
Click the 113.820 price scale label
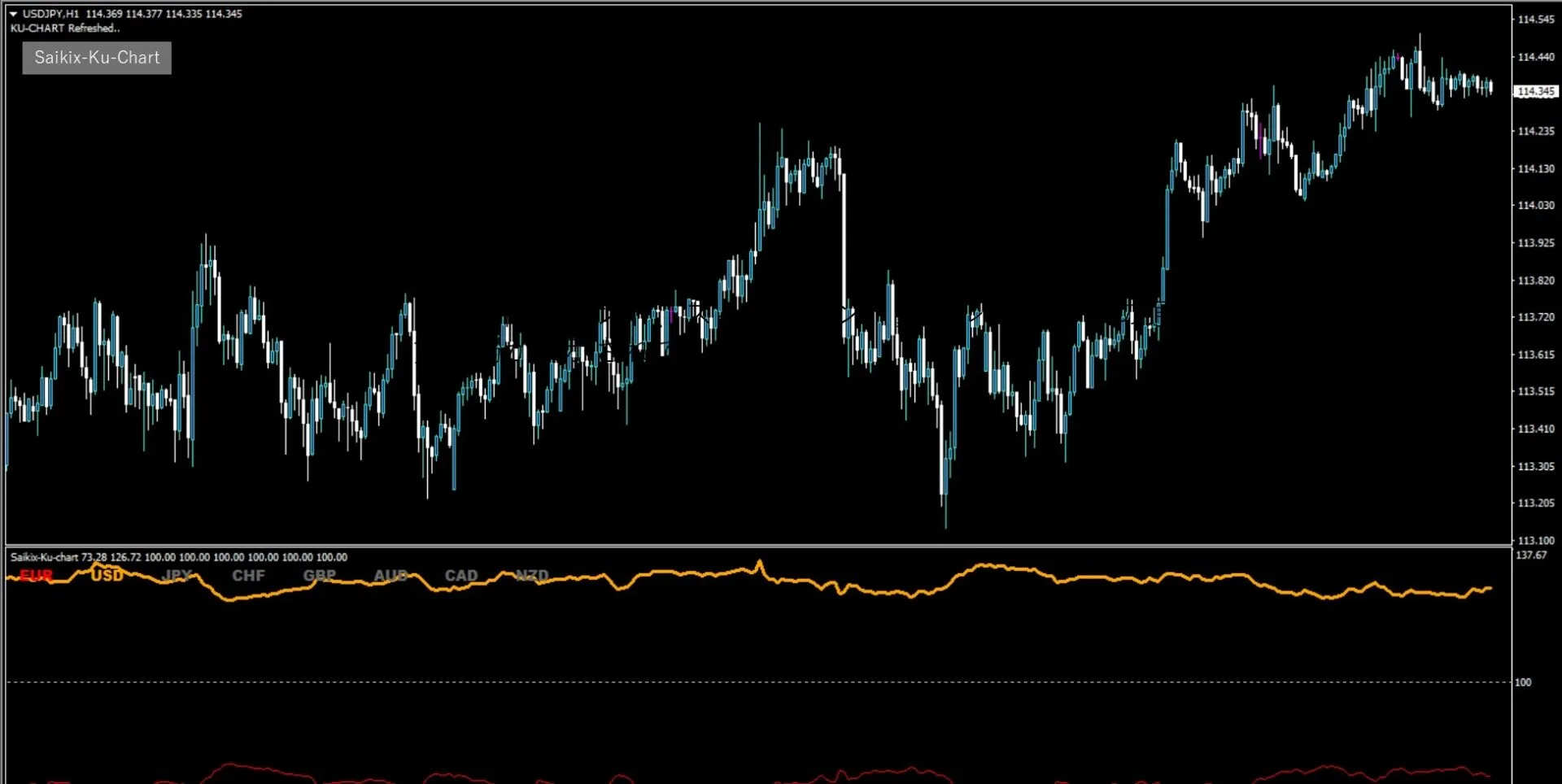click(x=1535, y=281)
